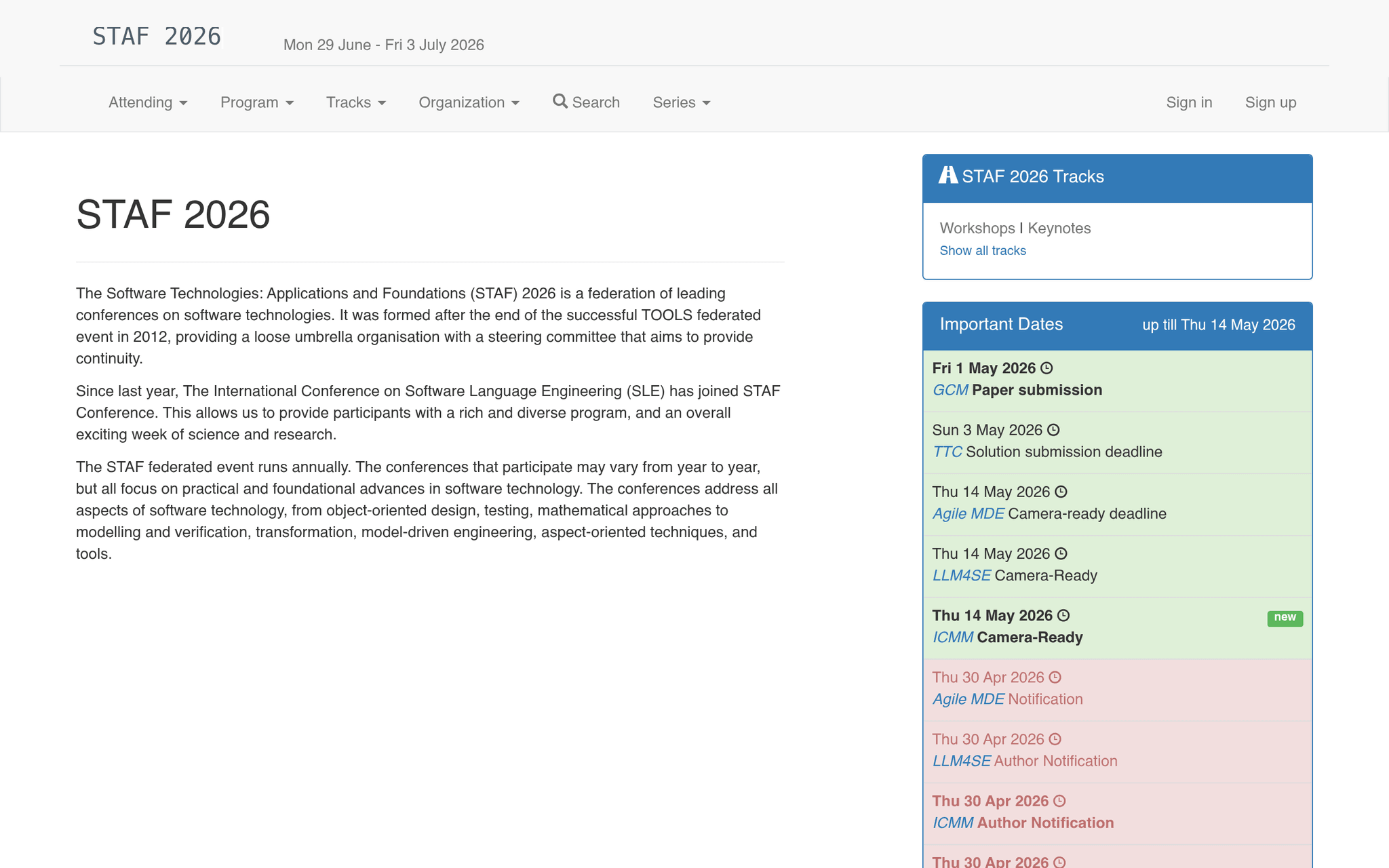Image resolution: width=1389 pixels, height=868 pixels.
Task: Click clock icon on ICMM Camera-Ready row
Action: (1063, 615)
